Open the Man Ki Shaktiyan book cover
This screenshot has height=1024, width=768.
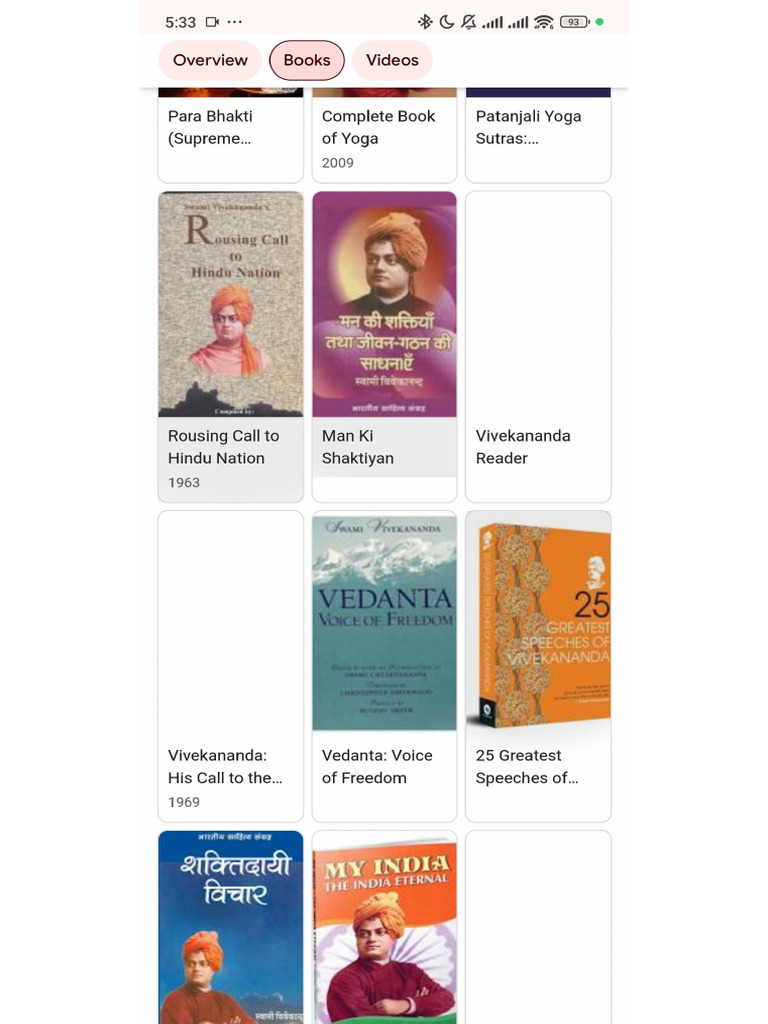[x=385, y=304]
